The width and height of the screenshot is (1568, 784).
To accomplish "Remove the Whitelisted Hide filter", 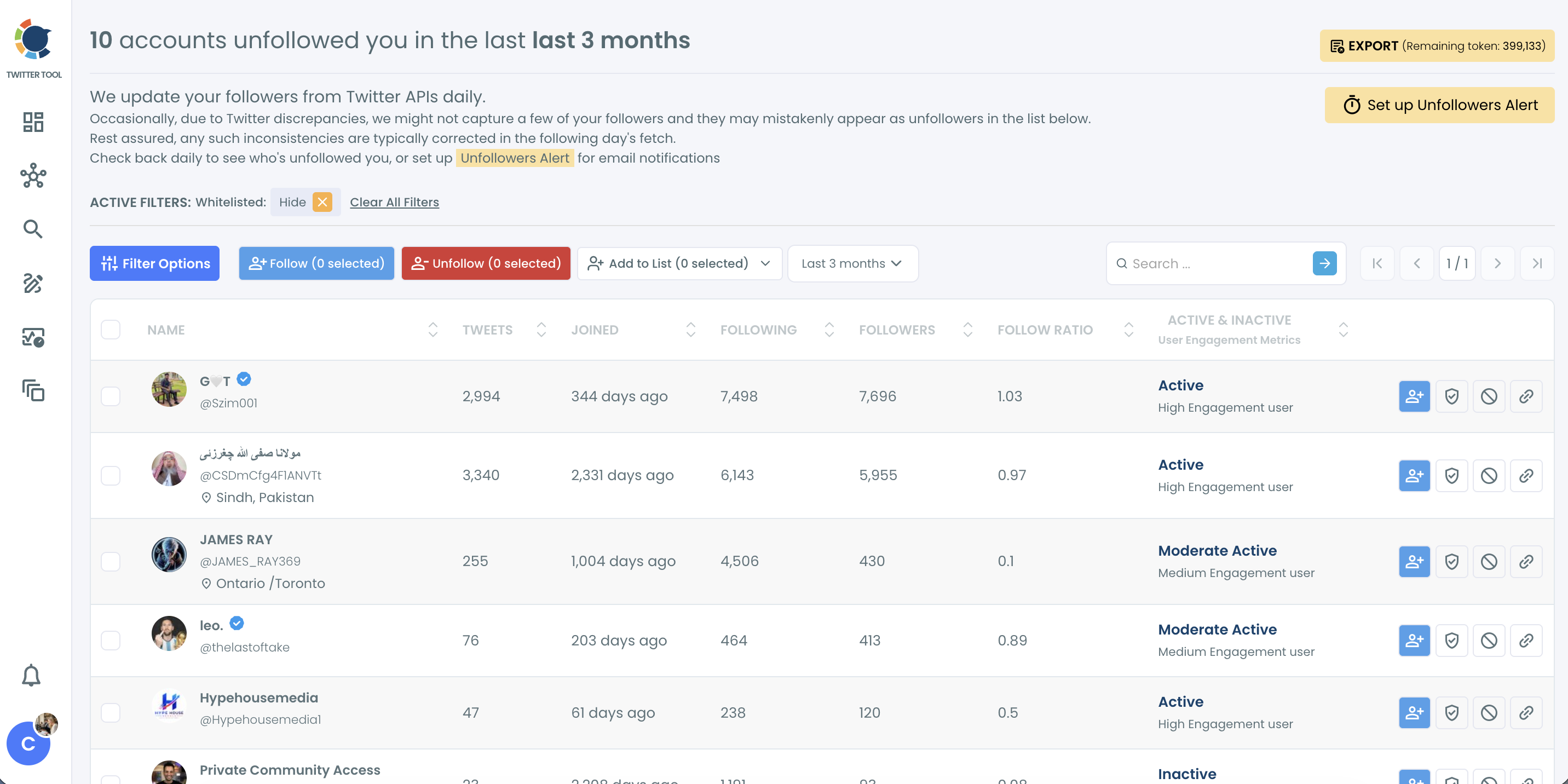I will coord(322,202).
